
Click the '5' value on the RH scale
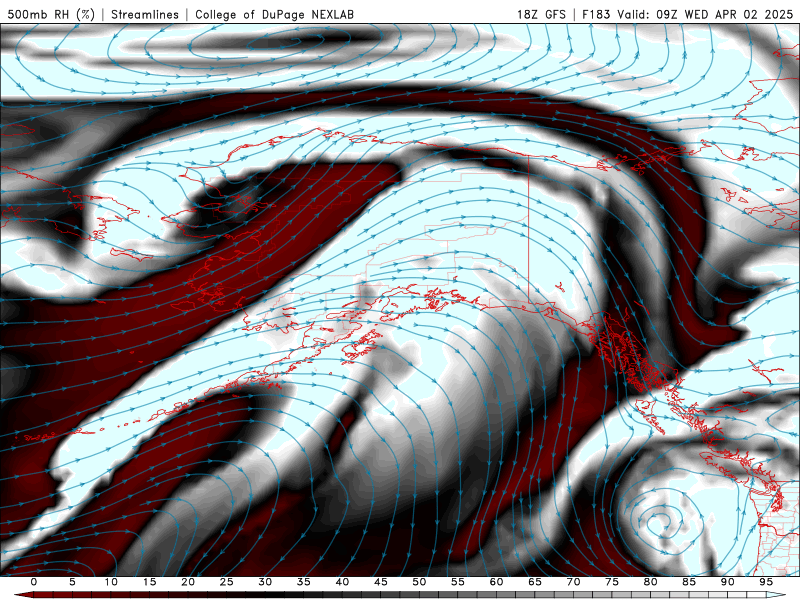[72, 582]
